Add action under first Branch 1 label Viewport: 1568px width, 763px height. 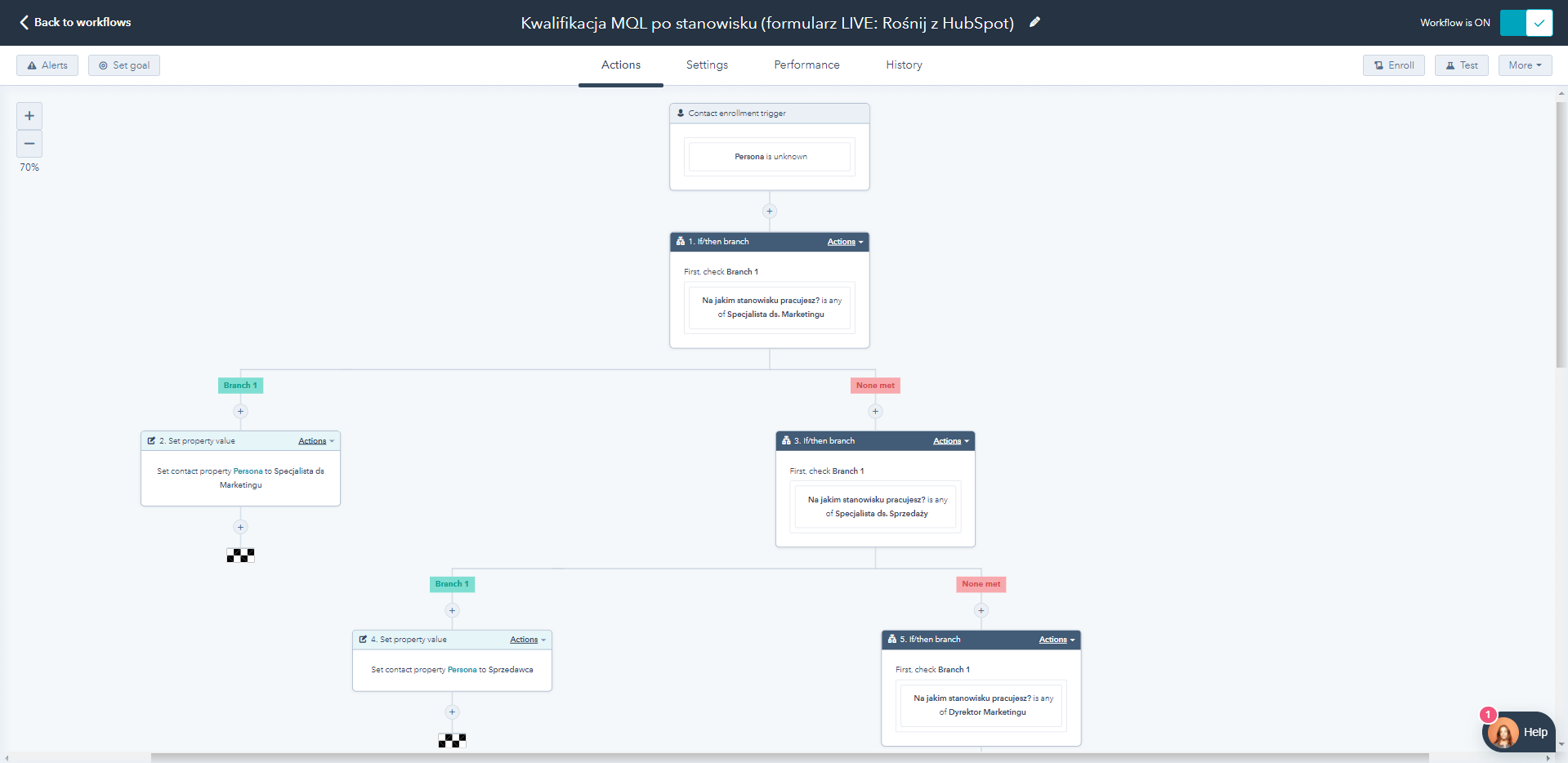[x=240, y=412]
